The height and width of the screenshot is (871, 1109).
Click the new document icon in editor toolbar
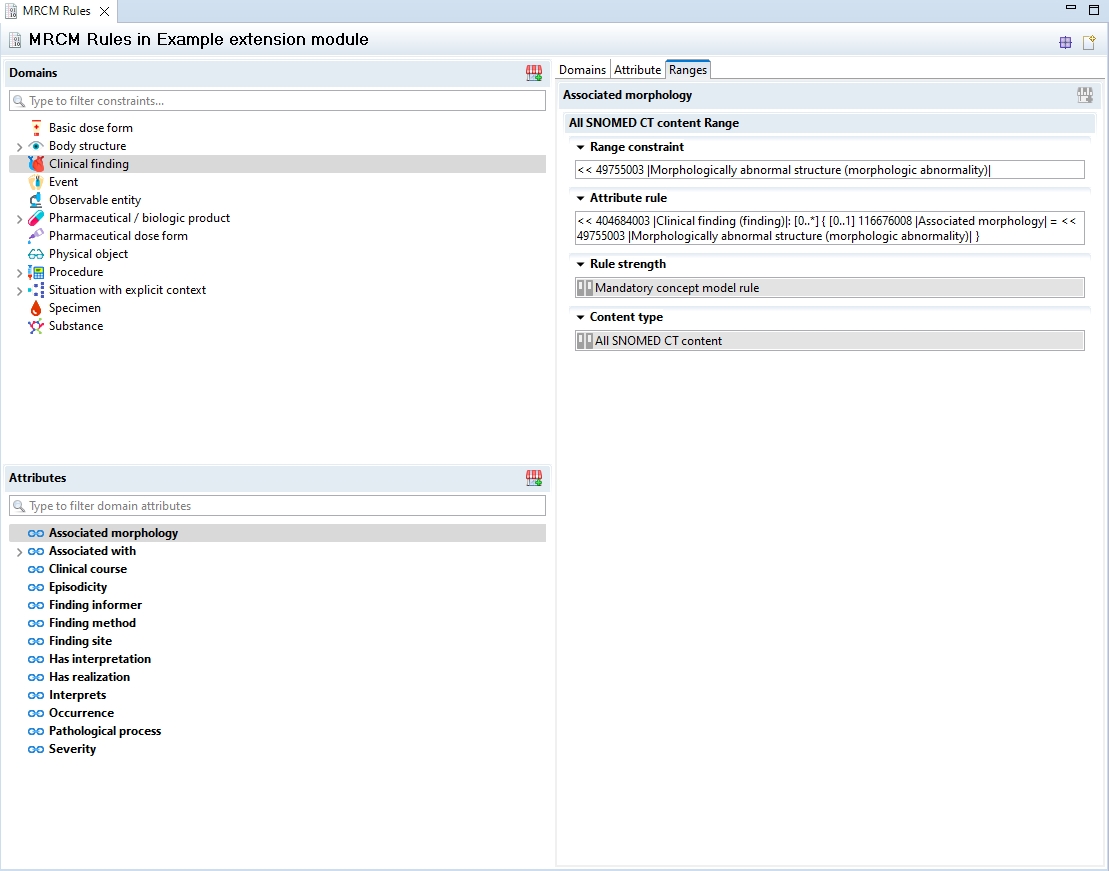pyautogui.click(x=1089, y=42)
